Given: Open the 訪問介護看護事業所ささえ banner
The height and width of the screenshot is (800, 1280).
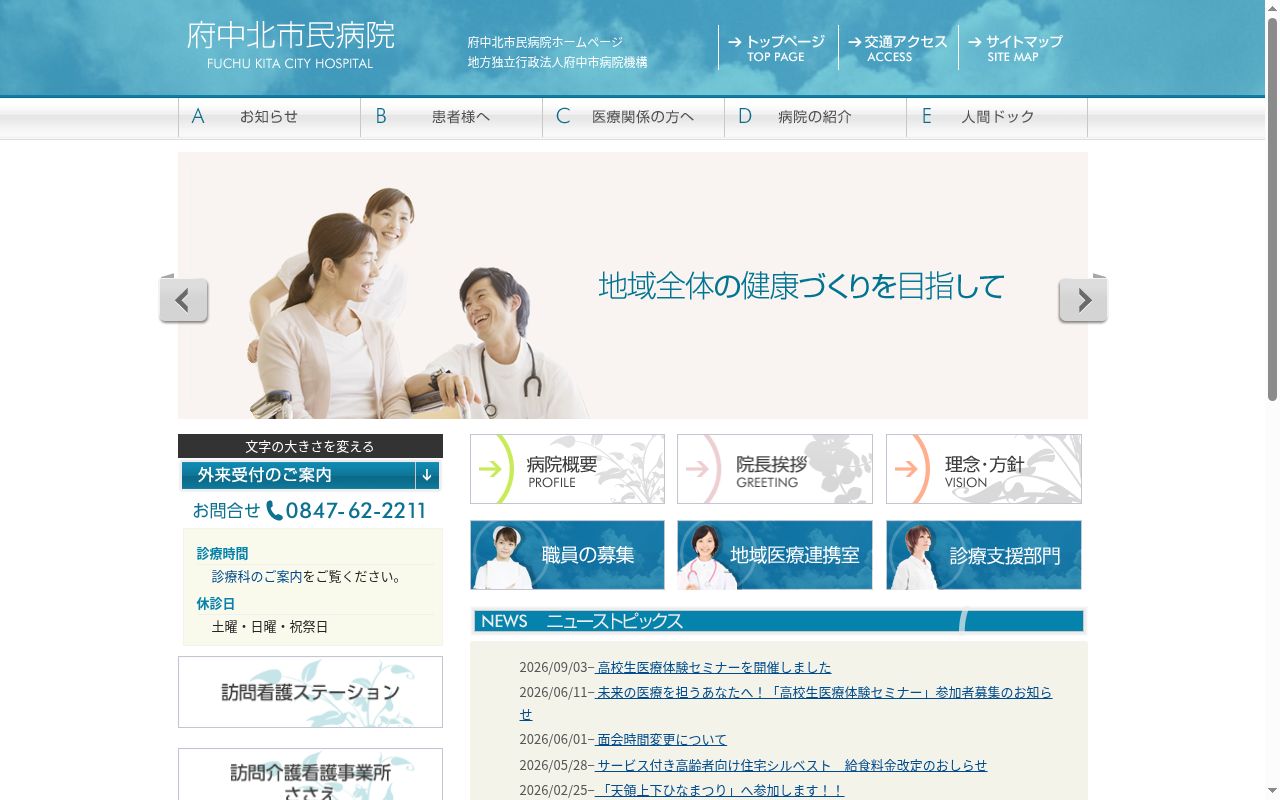Looking at the screenshot, I should coord(310,775).
